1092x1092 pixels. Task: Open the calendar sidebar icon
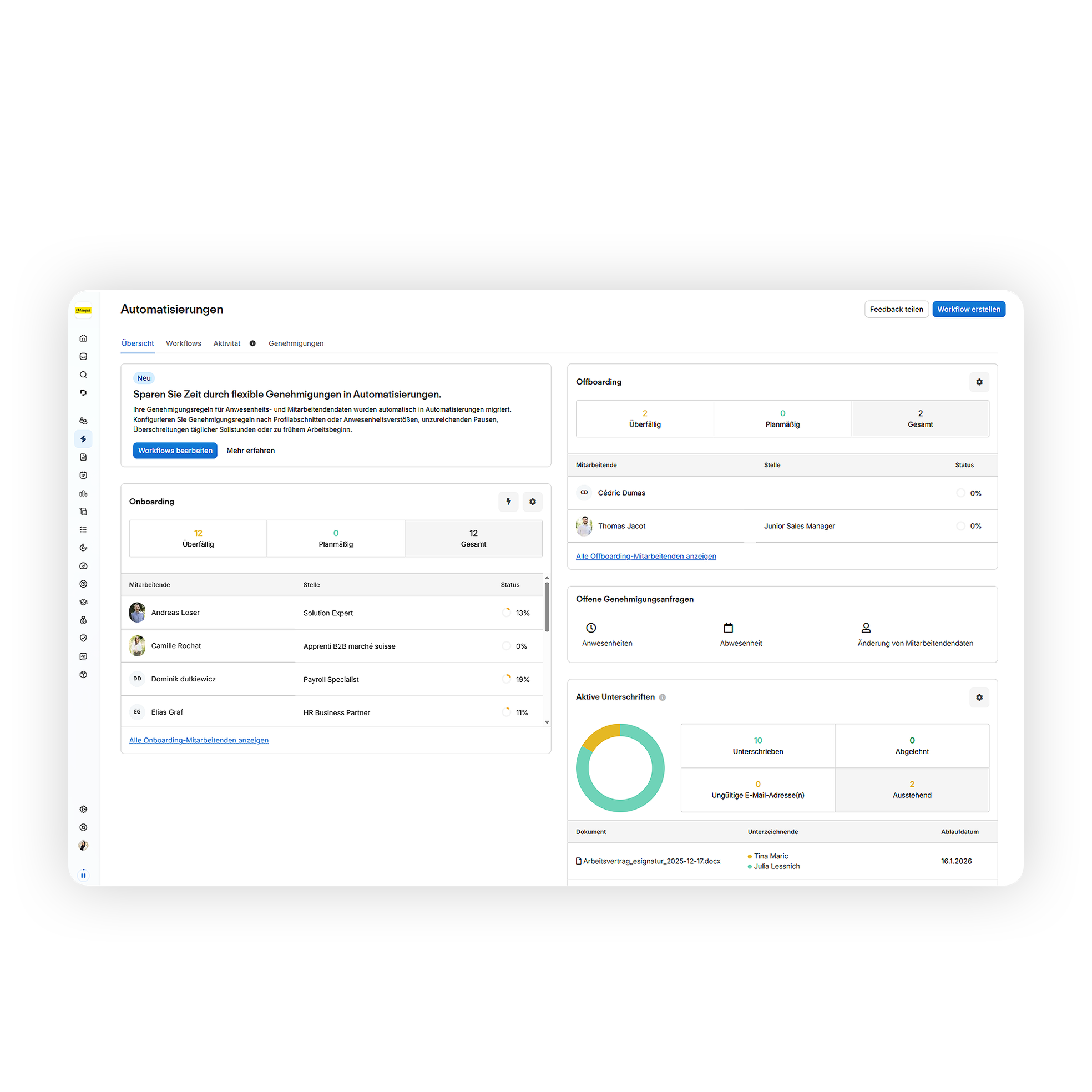pyautogui.click(x=83, y=476)
